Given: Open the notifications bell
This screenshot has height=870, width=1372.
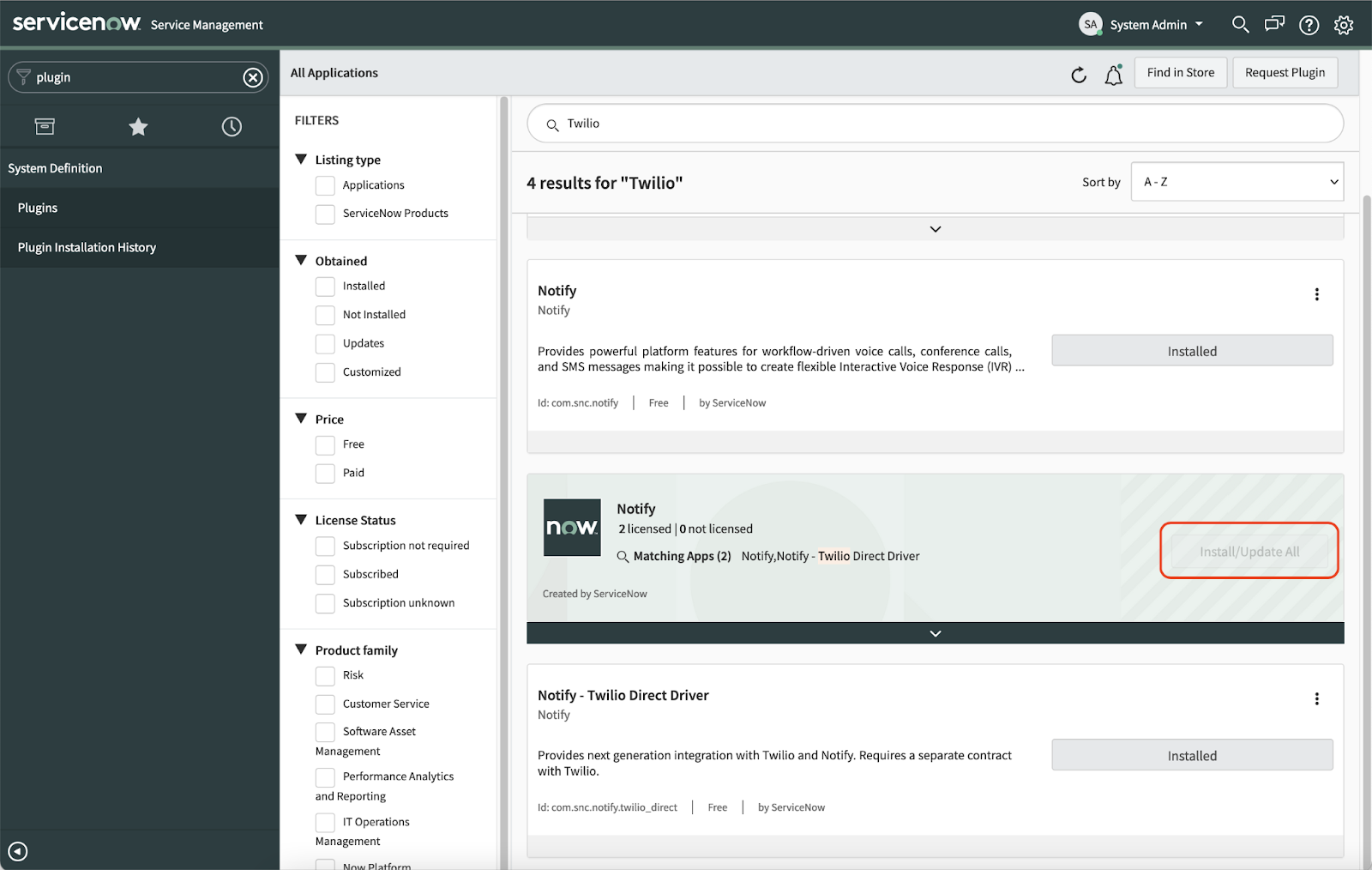Looking at the screenshot, I should click(x=1113, y=75).
